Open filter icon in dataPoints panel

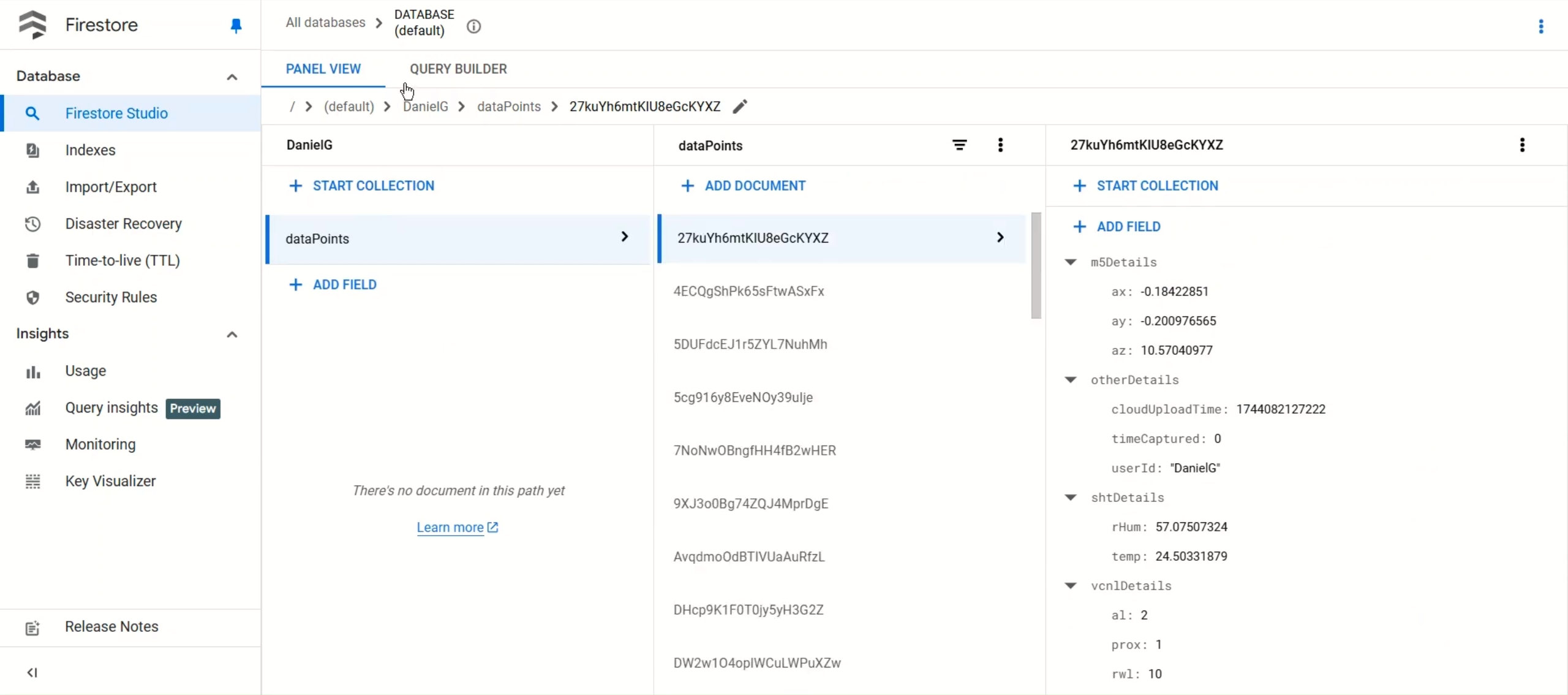pyautogui.click(x=959, y=145)
